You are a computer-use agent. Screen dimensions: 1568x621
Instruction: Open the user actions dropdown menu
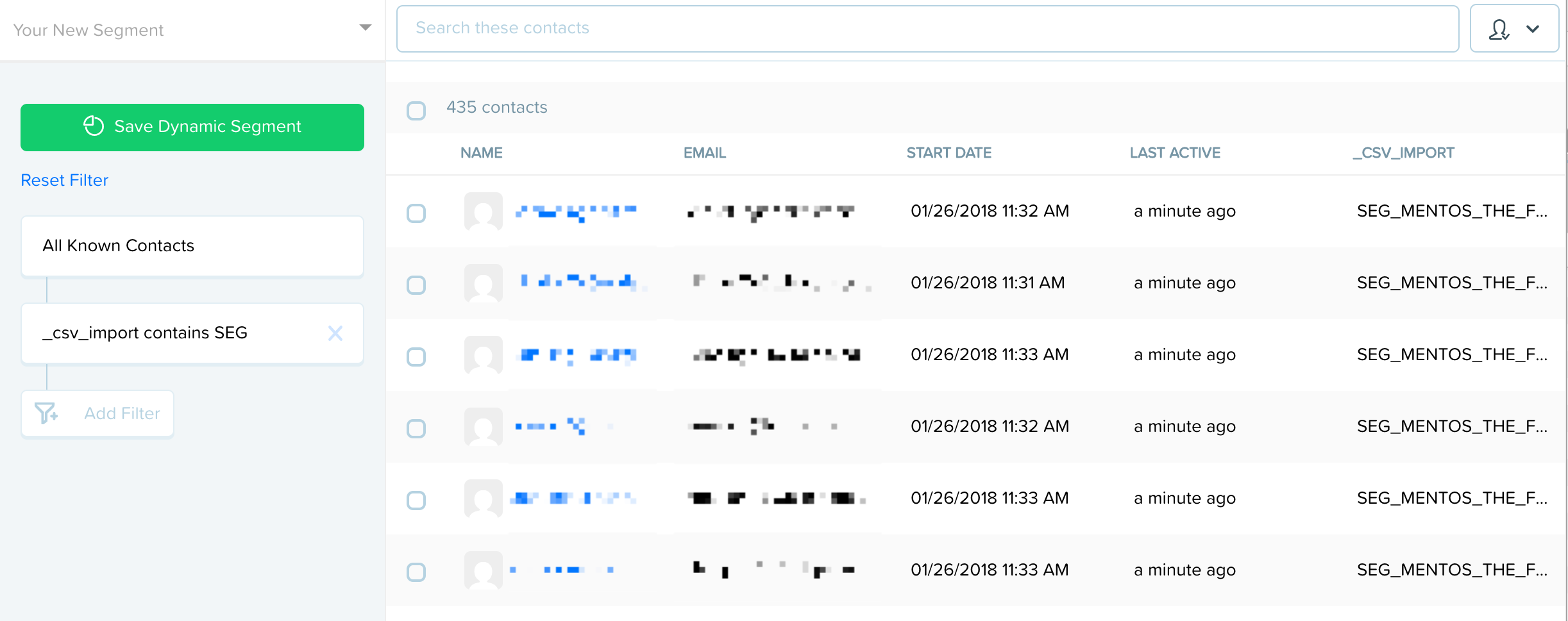[x=1513, y=29]
